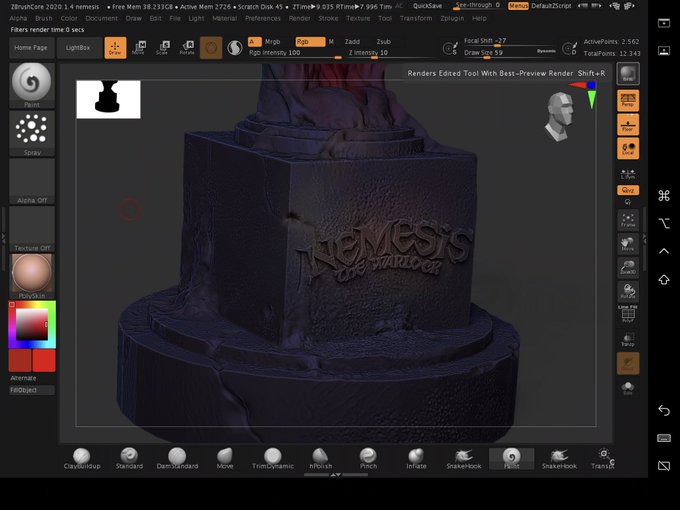Click the FillObject button
Image resolution: width=680 pixels, height=510 pixels.
pyautogui.click(x=32, y=390)
